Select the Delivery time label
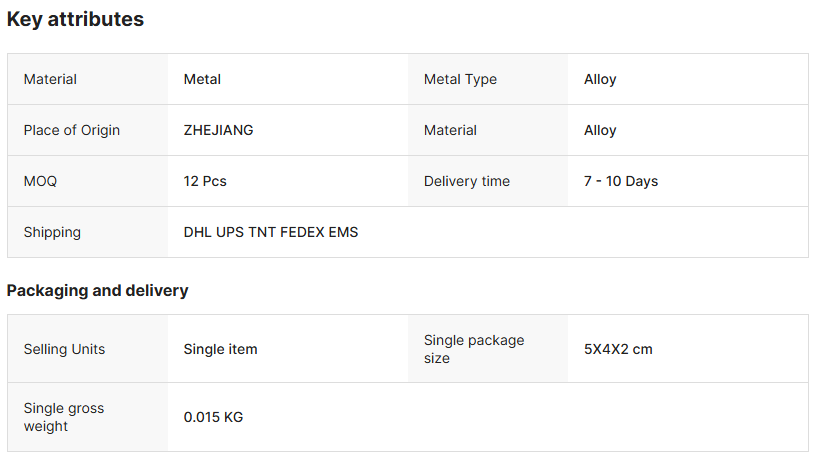The height and width of the screenshot is (466, 817). pos(467,181)
